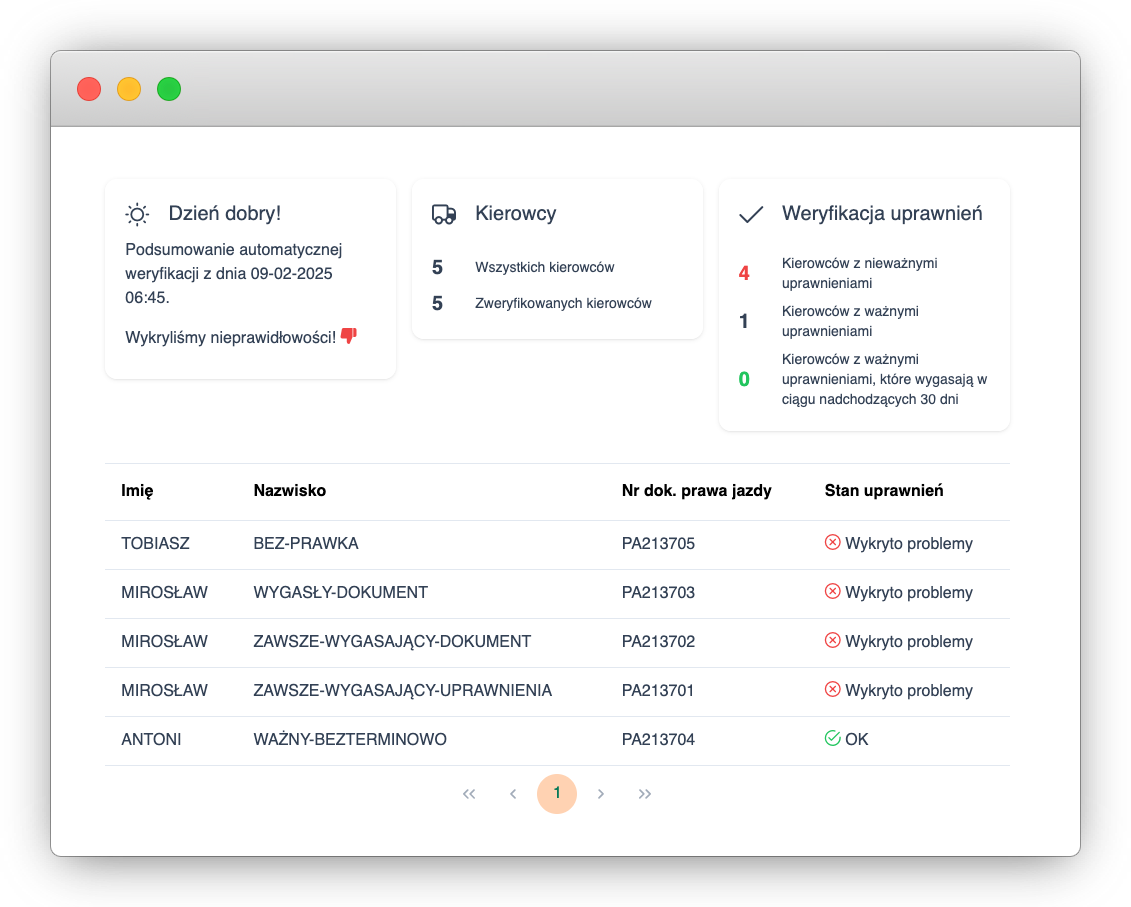Click the sun icon beside Dzień dobry
Viewport: 1131px width, 907px height.
tap(137, 214)
